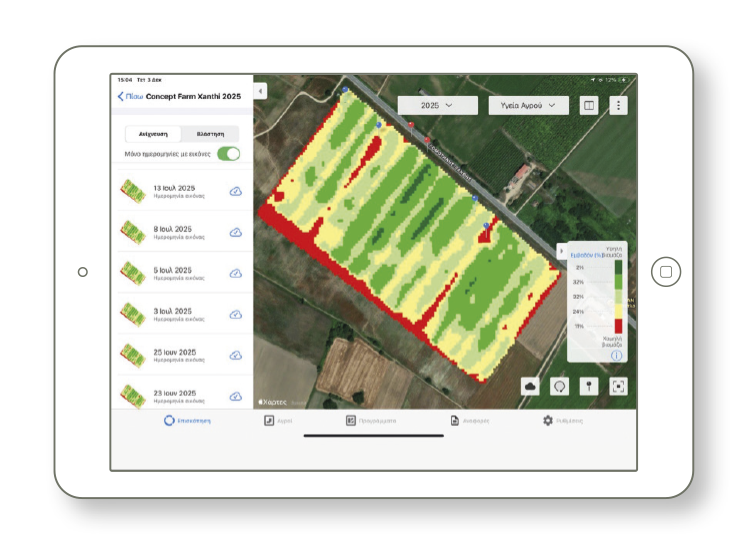Toggle 'Μόνο ημερομηνίες με εικόνες' switch
This screenshot has width=753, height=552.
(x=229, y=153)
